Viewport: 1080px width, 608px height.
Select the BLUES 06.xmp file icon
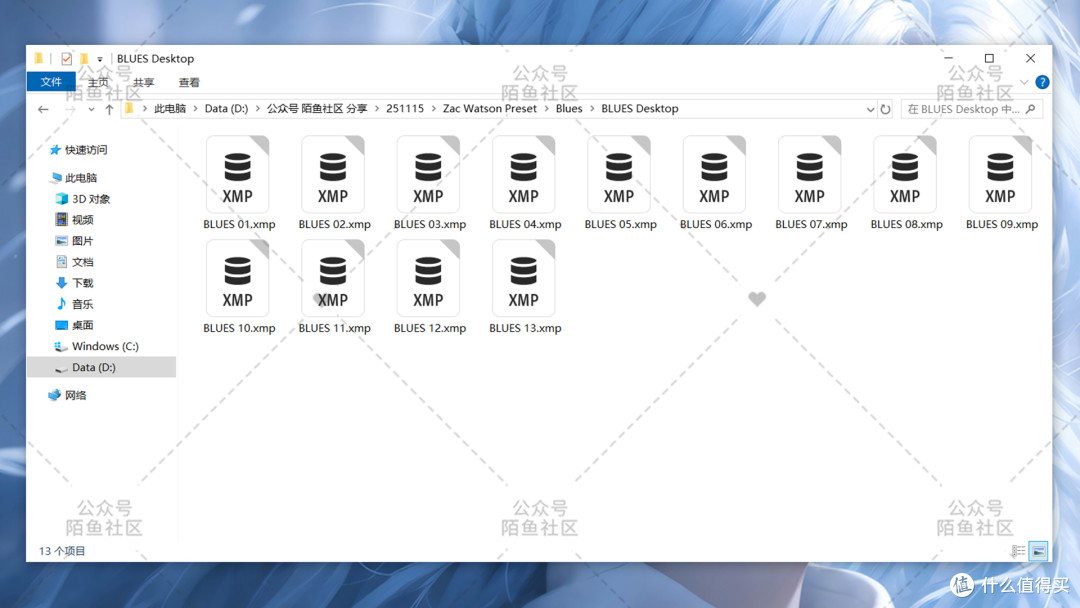point(714,174)
